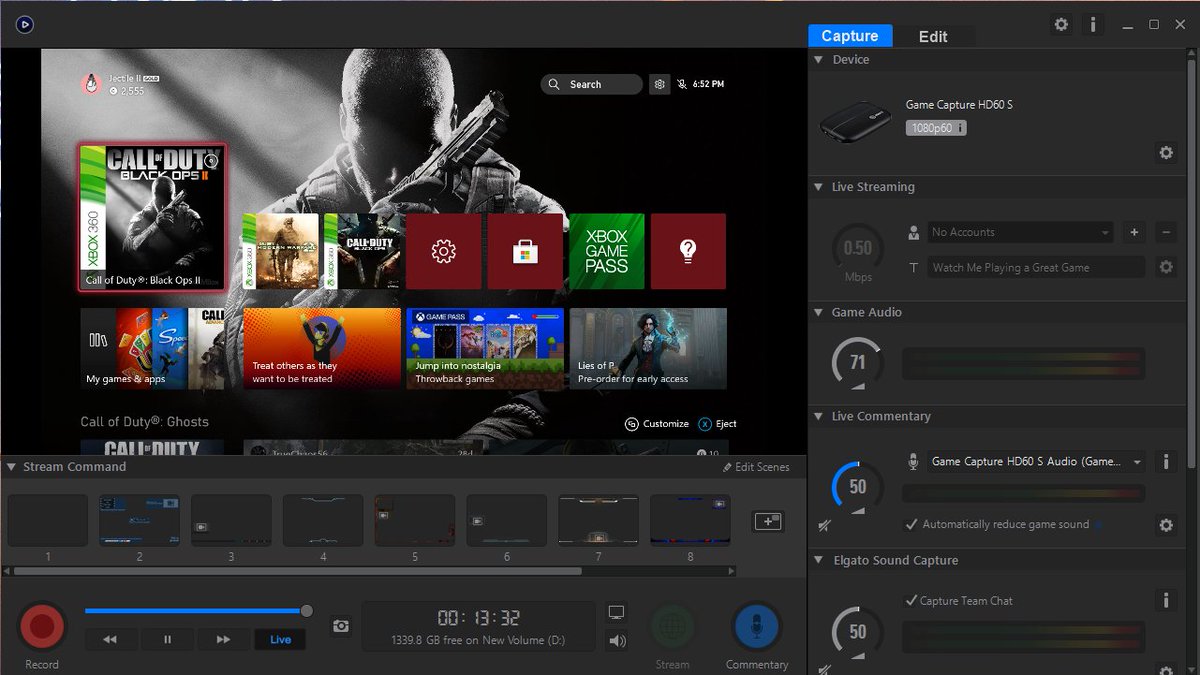Collapse the Device section
The width and height of the screenshot is (1200, 675).
(817, 60)
